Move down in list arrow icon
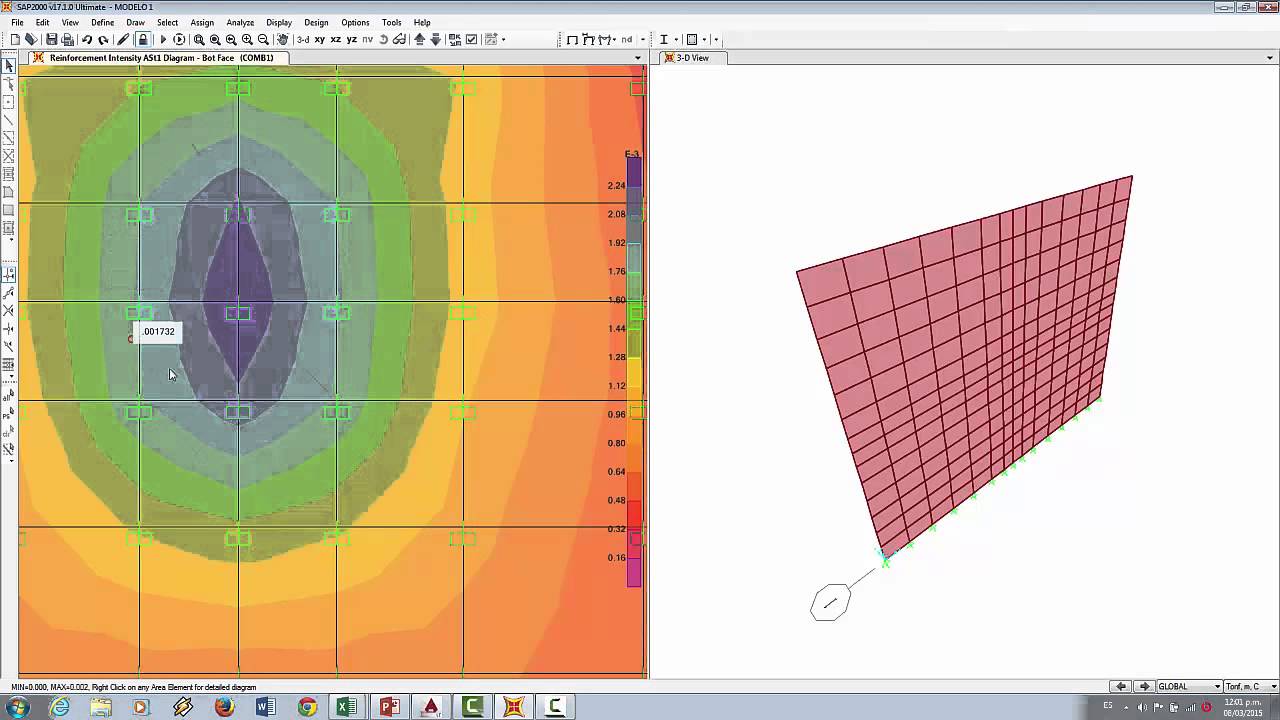The image size is (1280, 720). (x=436, y=40)
